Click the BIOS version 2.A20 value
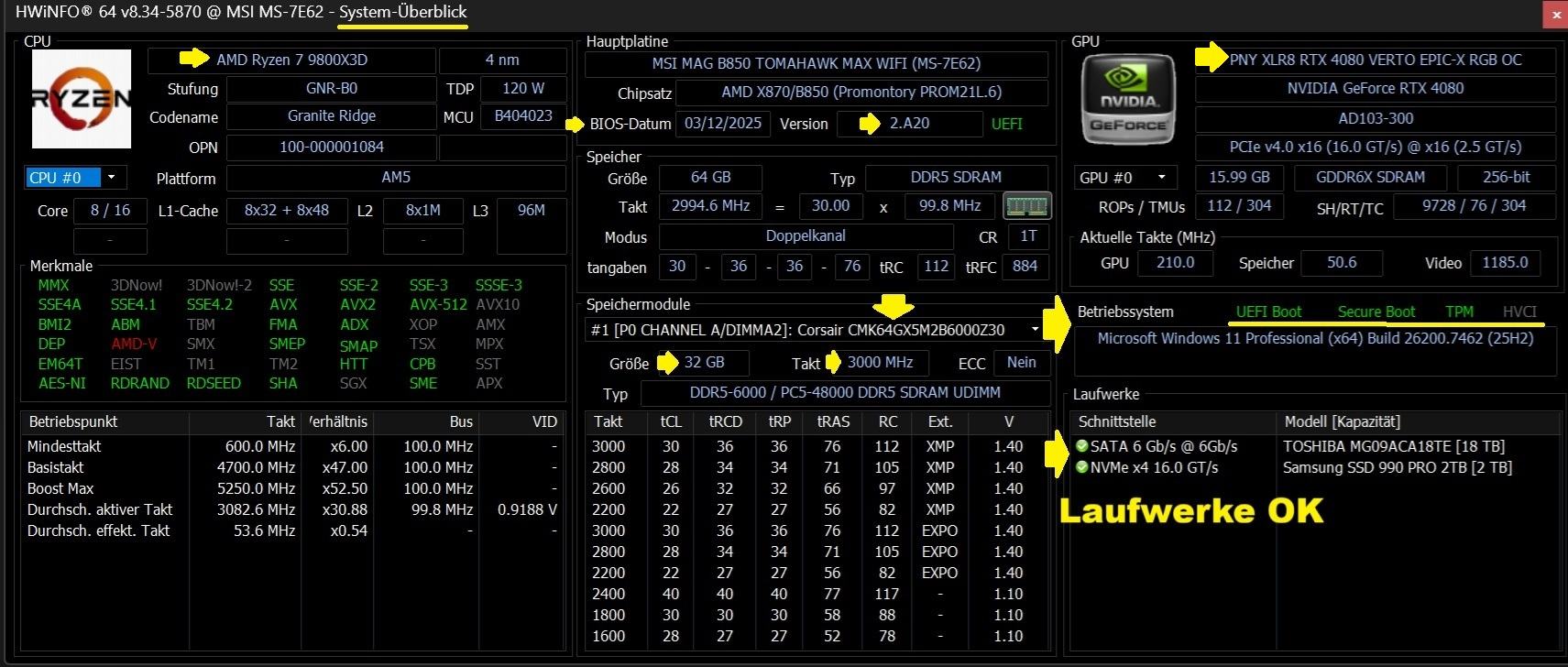The width and height of the screenshot is (1568, 667). point(909,124)
